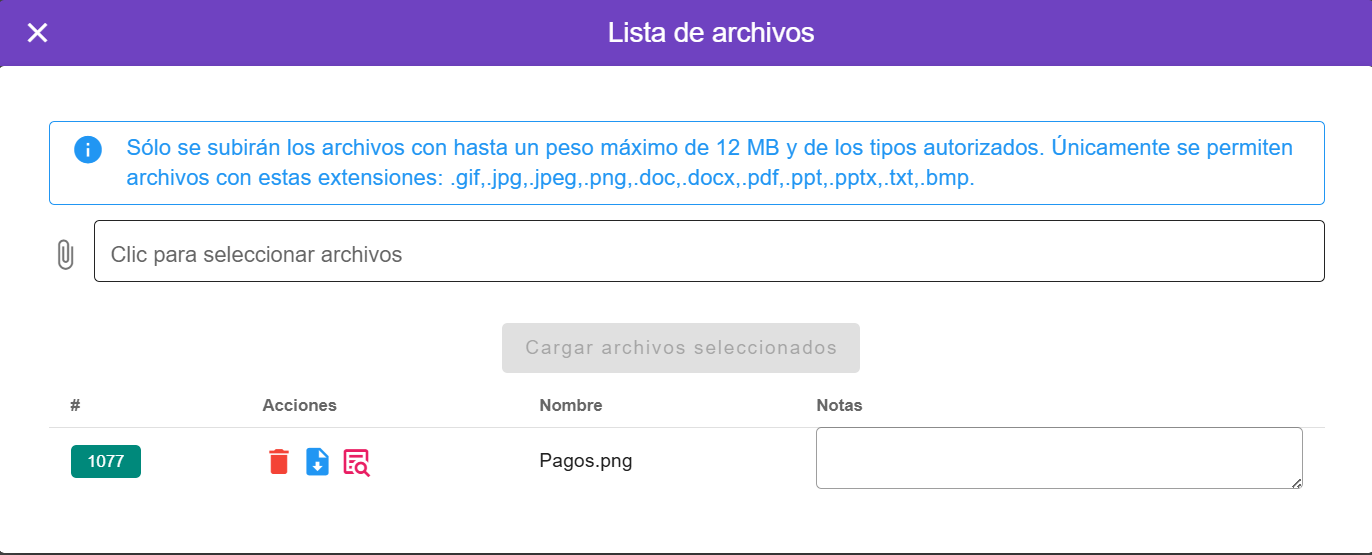
Task: Grab the Notas textarea resize handle
Action: tap(1296, 483)
